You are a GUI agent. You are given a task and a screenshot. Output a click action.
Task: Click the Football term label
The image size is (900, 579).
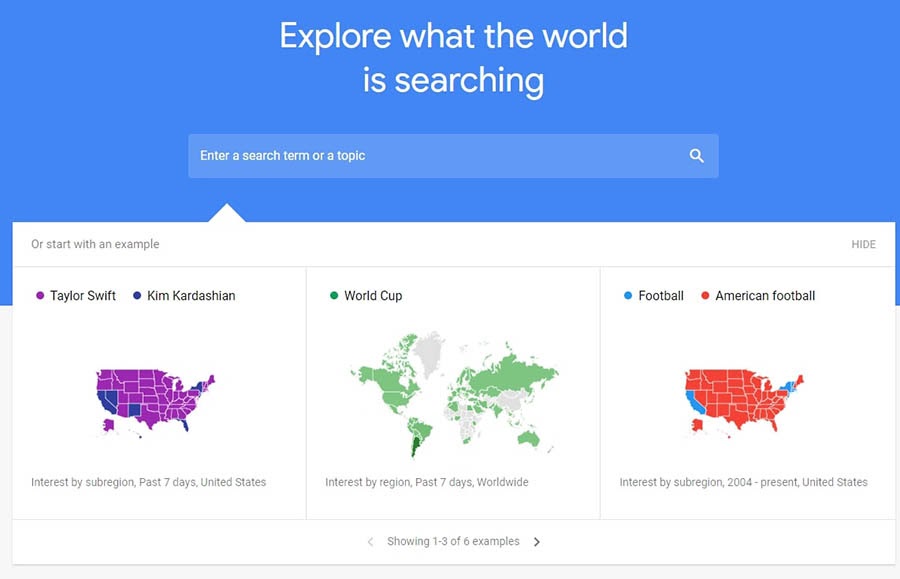tap(661, 296)
